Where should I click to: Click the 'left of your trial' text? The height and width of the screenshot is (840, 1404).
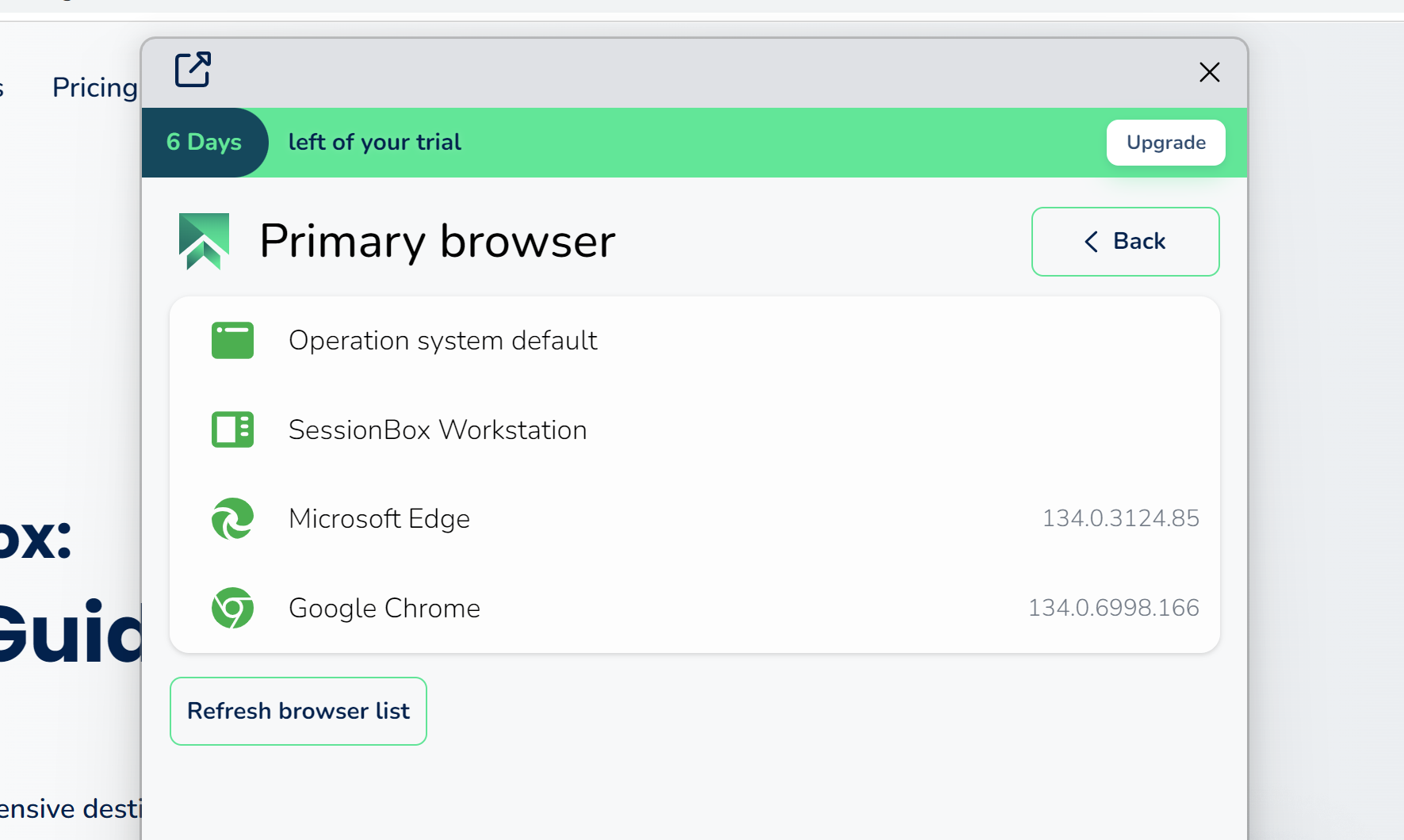coord(374,143)
